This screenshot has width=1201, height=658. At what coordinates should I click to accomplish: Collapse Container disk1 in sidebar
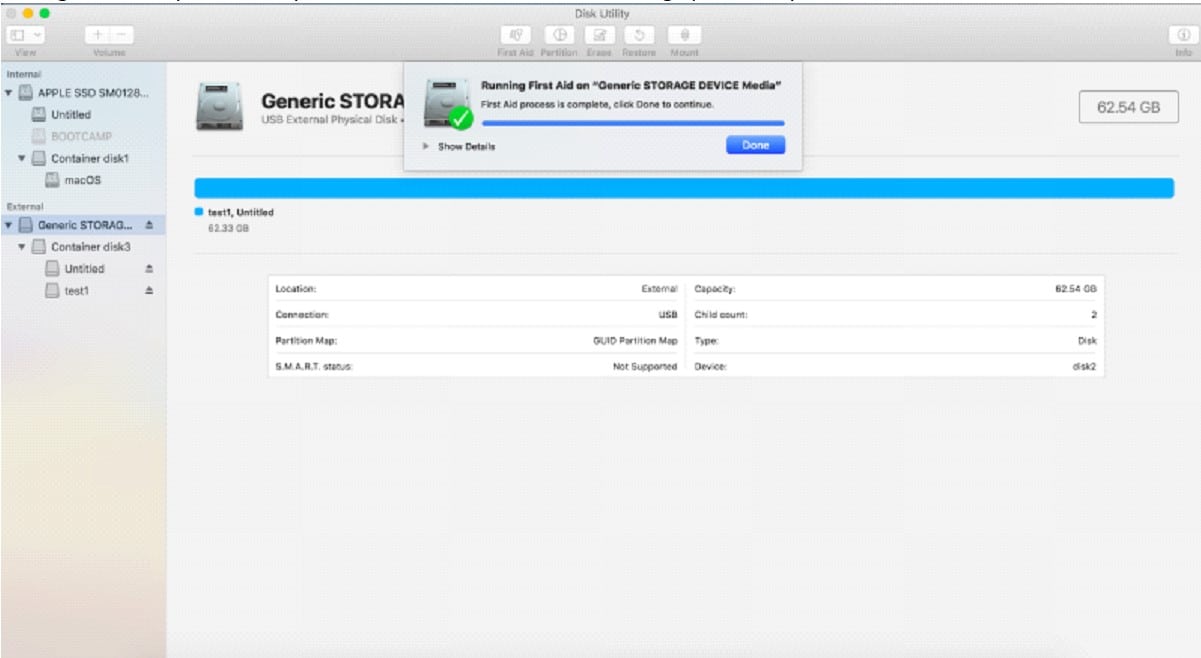(22, 159)
